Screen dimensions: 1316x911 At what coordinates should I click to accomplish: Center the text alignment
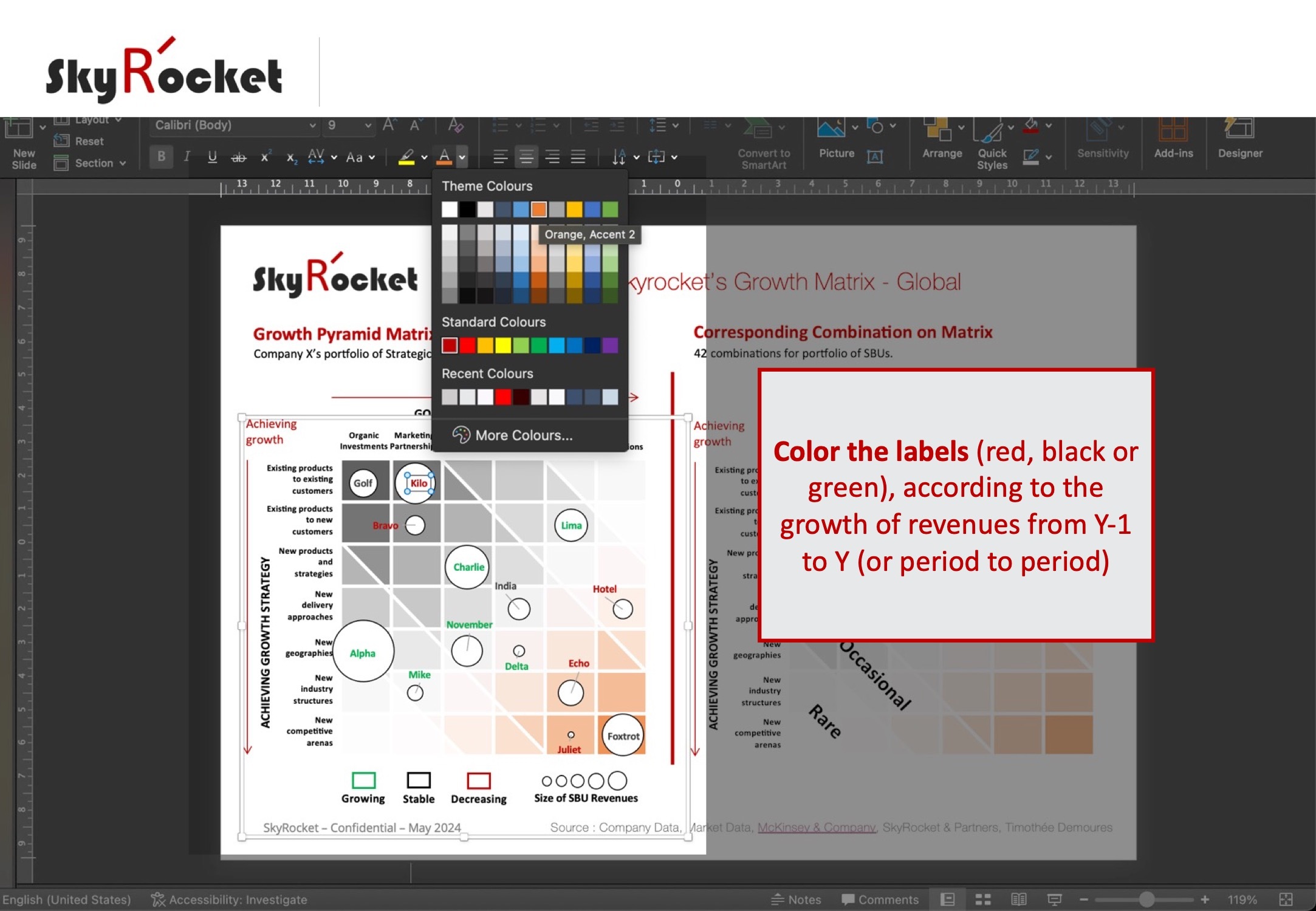click(x=526, y=157)
